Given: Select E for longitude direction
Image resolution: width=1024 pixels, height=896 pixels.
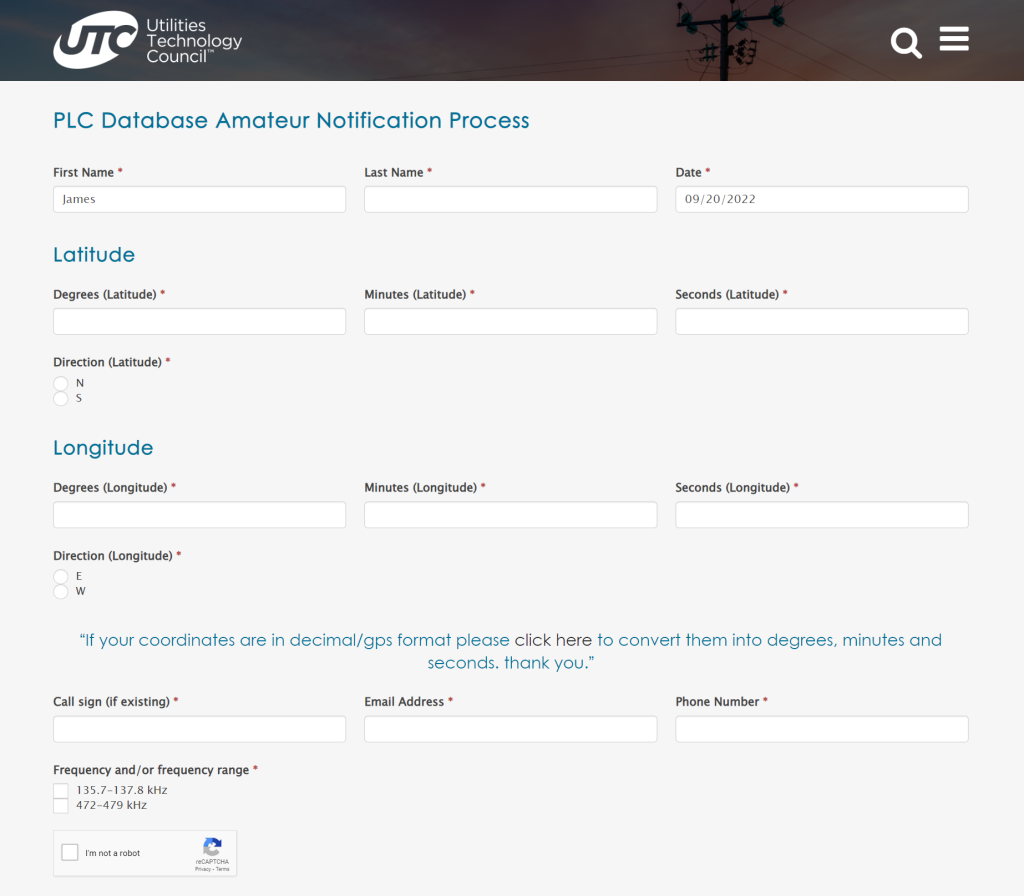Looking at the screenshot, I should click(61, 577).
